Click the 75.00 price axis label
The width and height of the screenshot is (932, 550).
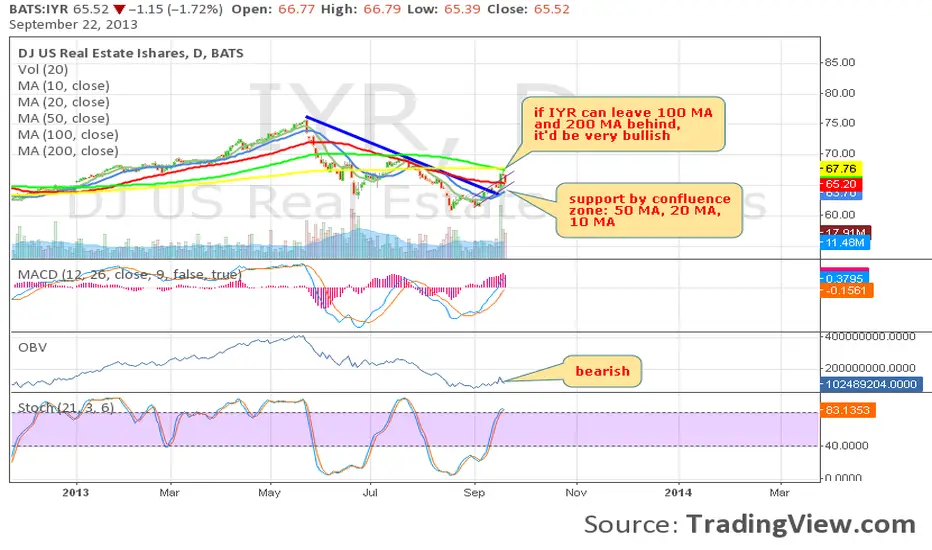840,122
